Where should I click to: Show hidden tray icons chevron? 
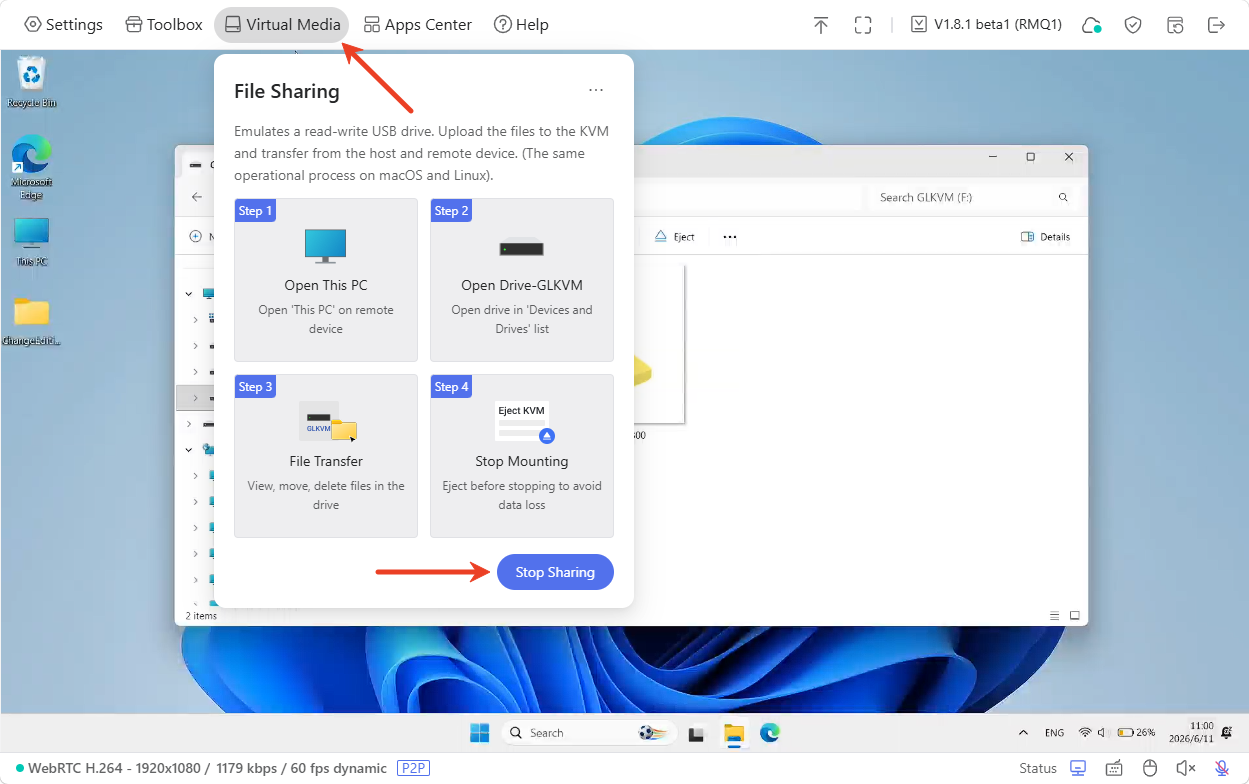[x=1023, y=733]
